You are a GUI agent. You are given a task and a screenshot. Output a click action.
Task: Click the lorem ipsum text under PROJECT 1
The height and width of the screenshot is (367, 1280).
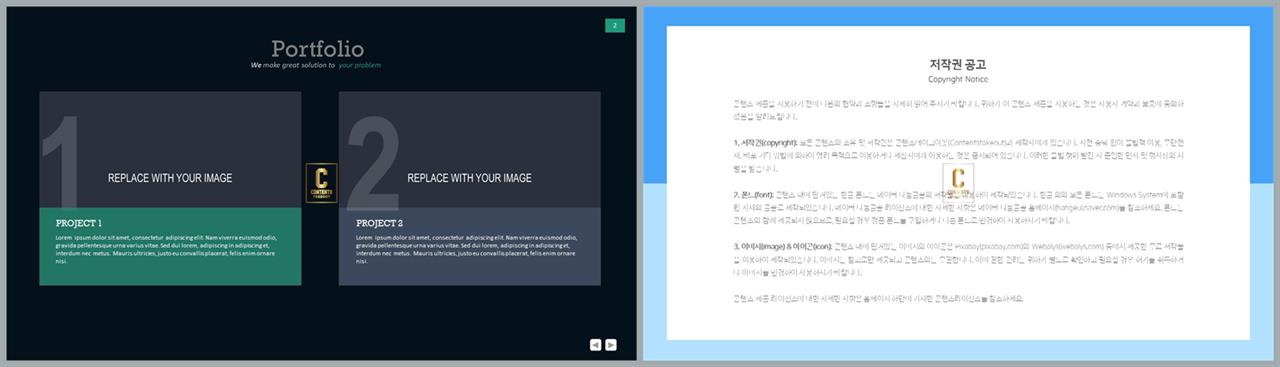[166, 249]
